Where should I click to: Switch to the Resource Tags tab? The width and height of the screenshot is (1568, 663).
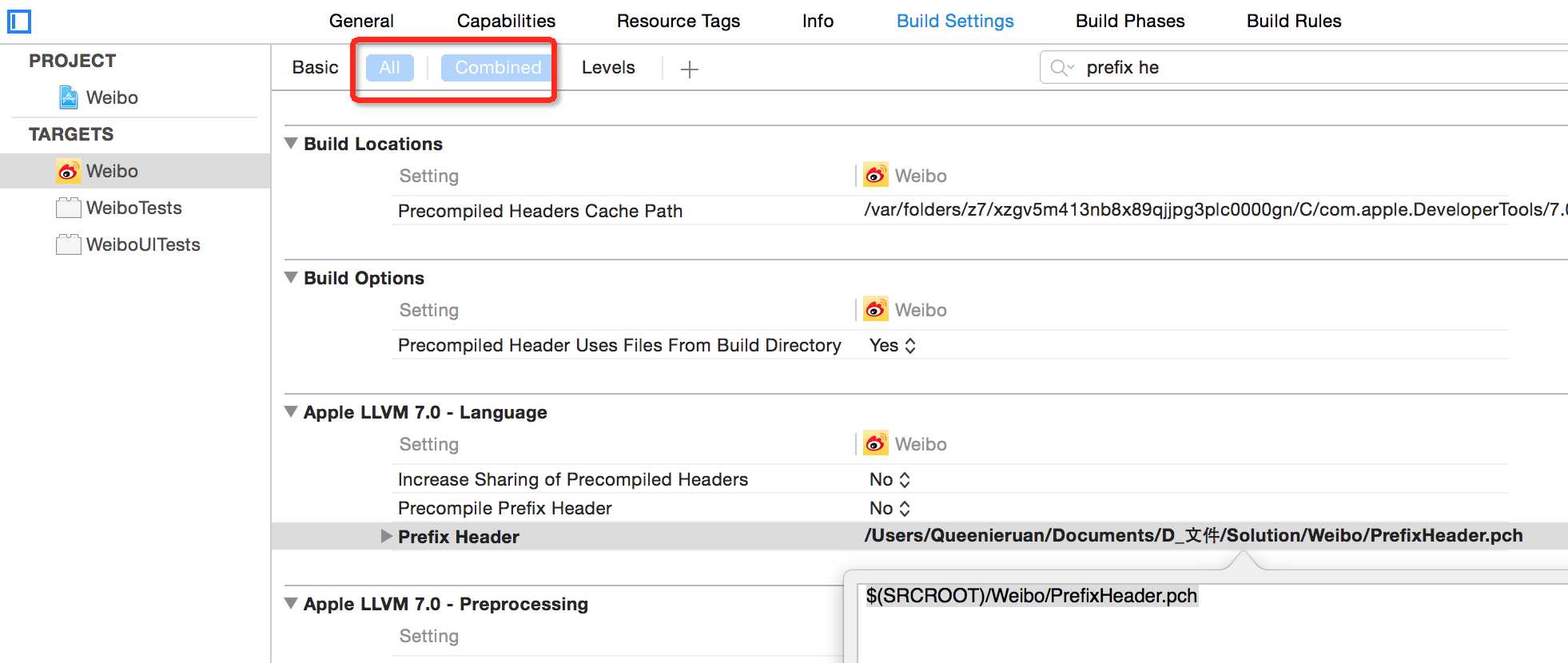point(679,22)
